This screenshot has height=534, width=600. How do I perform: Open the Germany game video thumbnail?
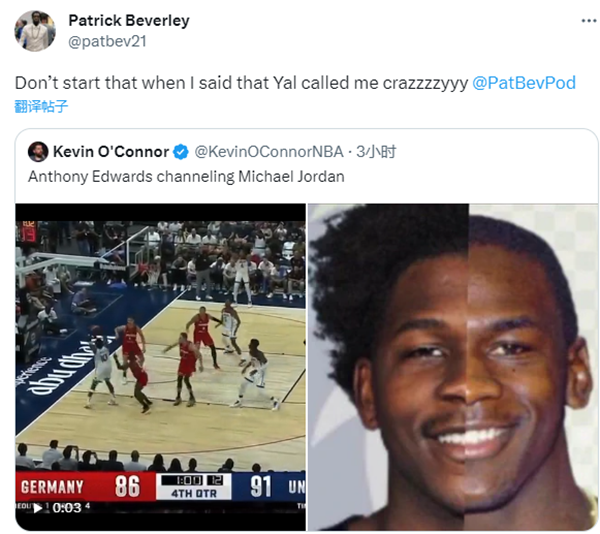[160, 366]
